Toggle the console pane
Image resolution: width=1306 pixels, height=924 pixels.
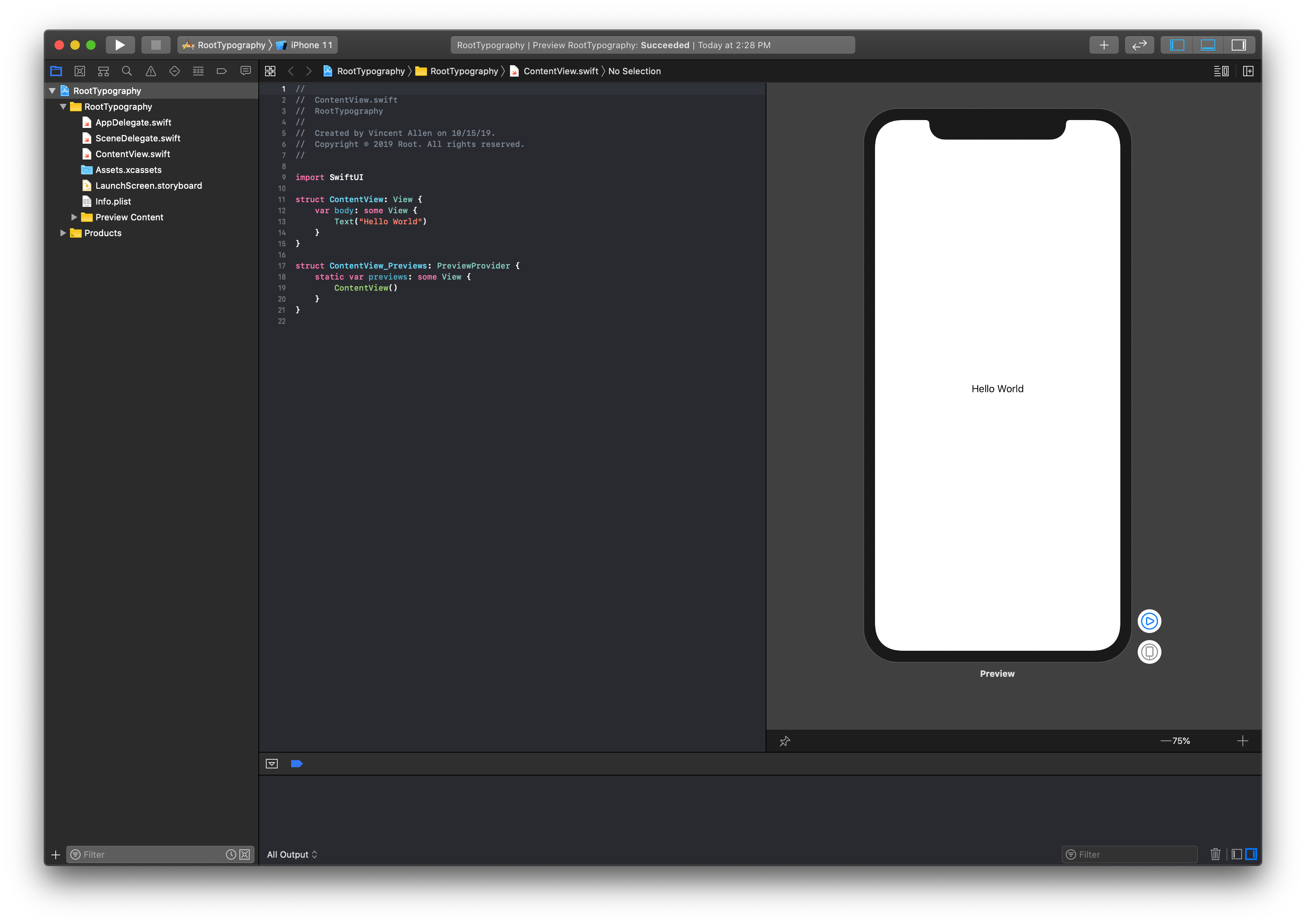tap(1250, 855)
